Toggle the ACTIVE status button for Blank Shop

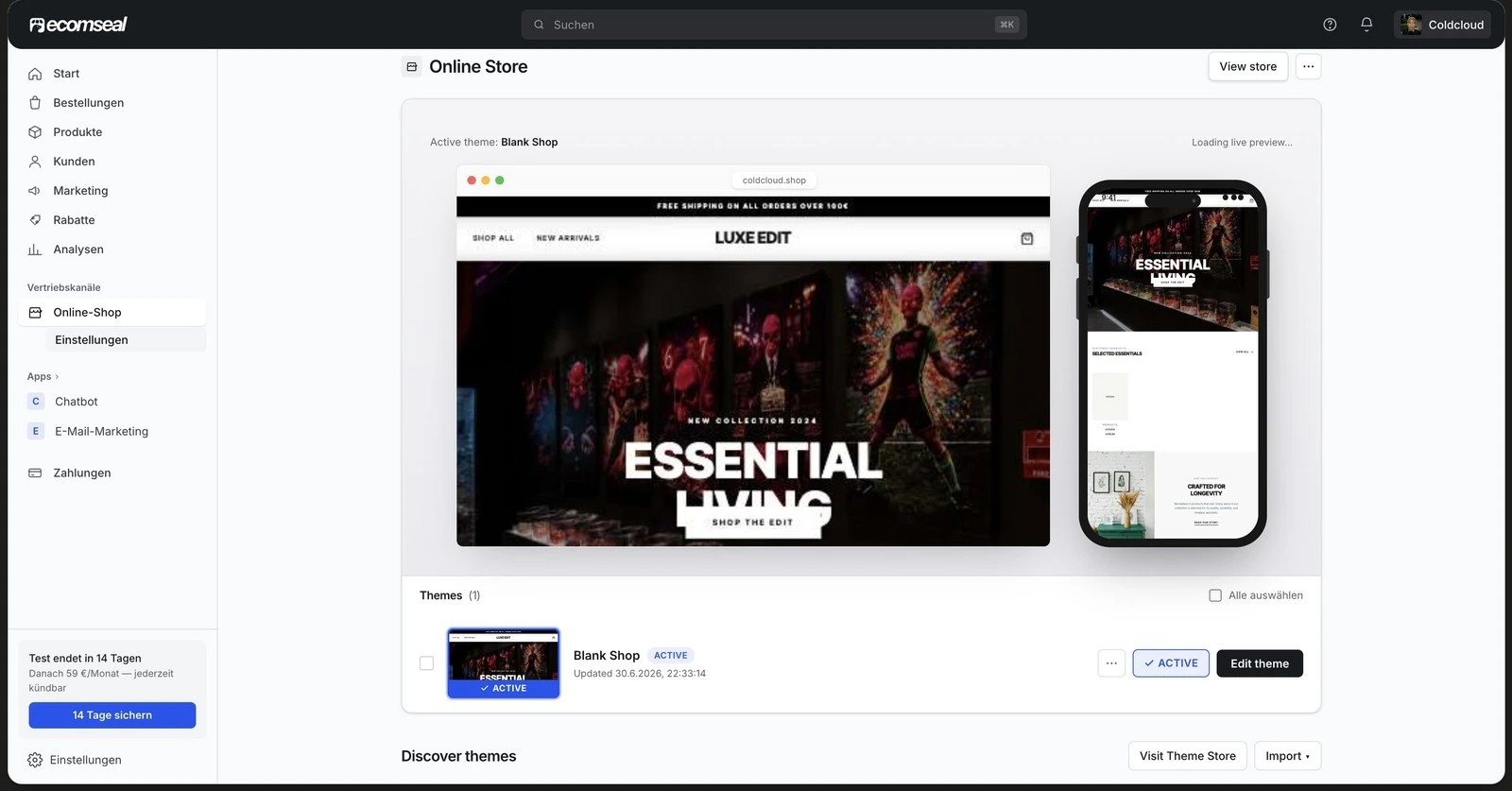coord(1171,663)
